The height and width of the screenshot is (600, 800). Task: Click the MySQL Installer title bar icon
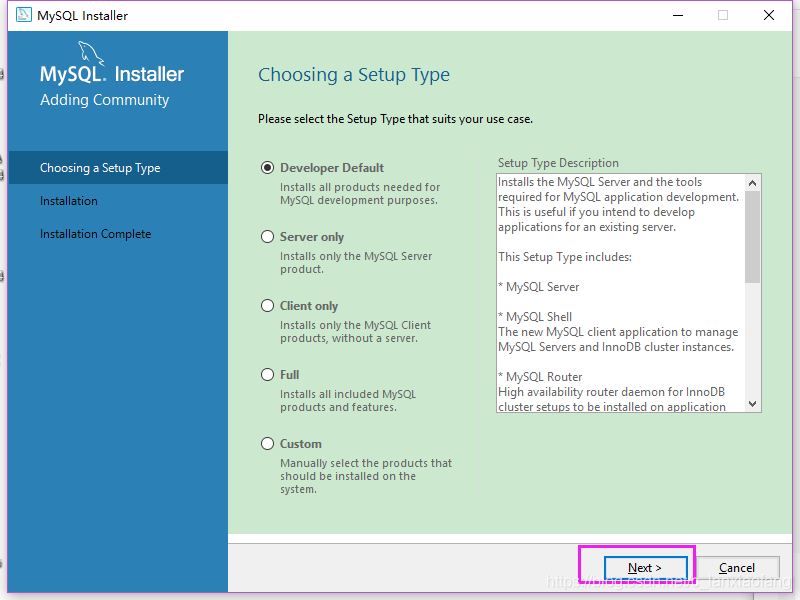[23, 15]
